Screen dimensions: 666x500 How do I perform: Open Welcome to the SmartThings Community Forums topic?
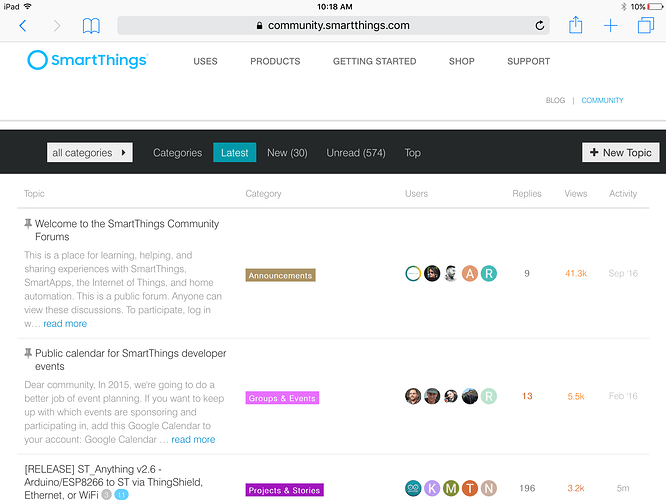[127, 230]
